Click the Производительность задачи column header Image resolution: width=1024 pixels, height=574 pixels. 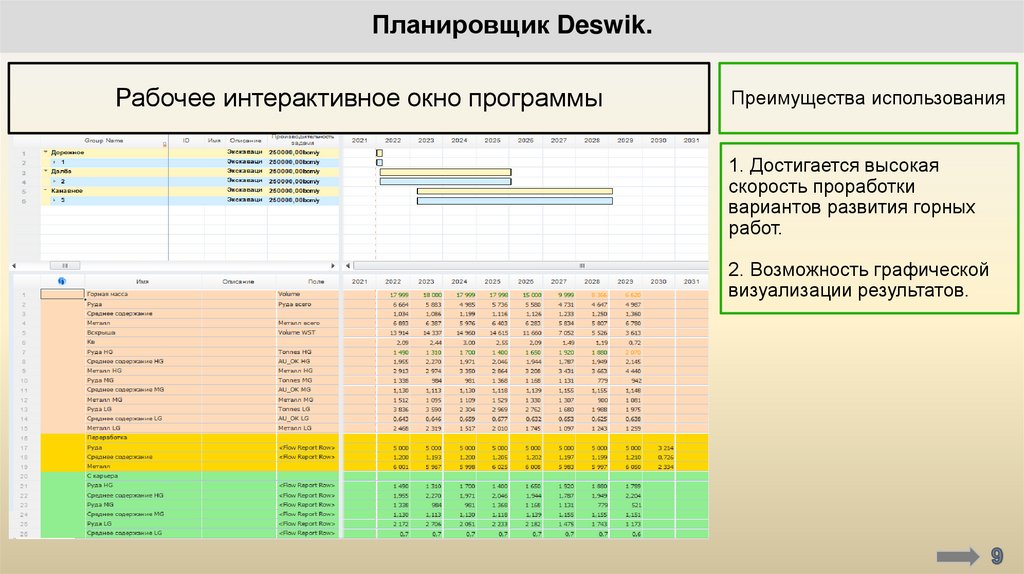click(x=302, y=140)
